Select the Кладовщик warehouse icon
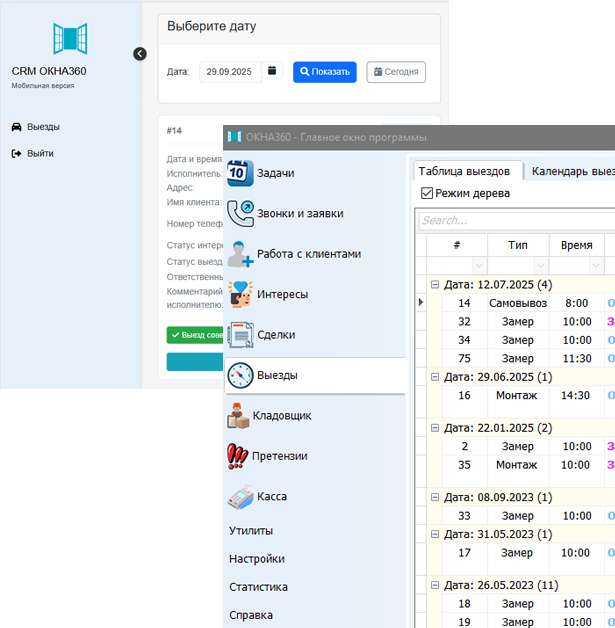 point(238,415)
